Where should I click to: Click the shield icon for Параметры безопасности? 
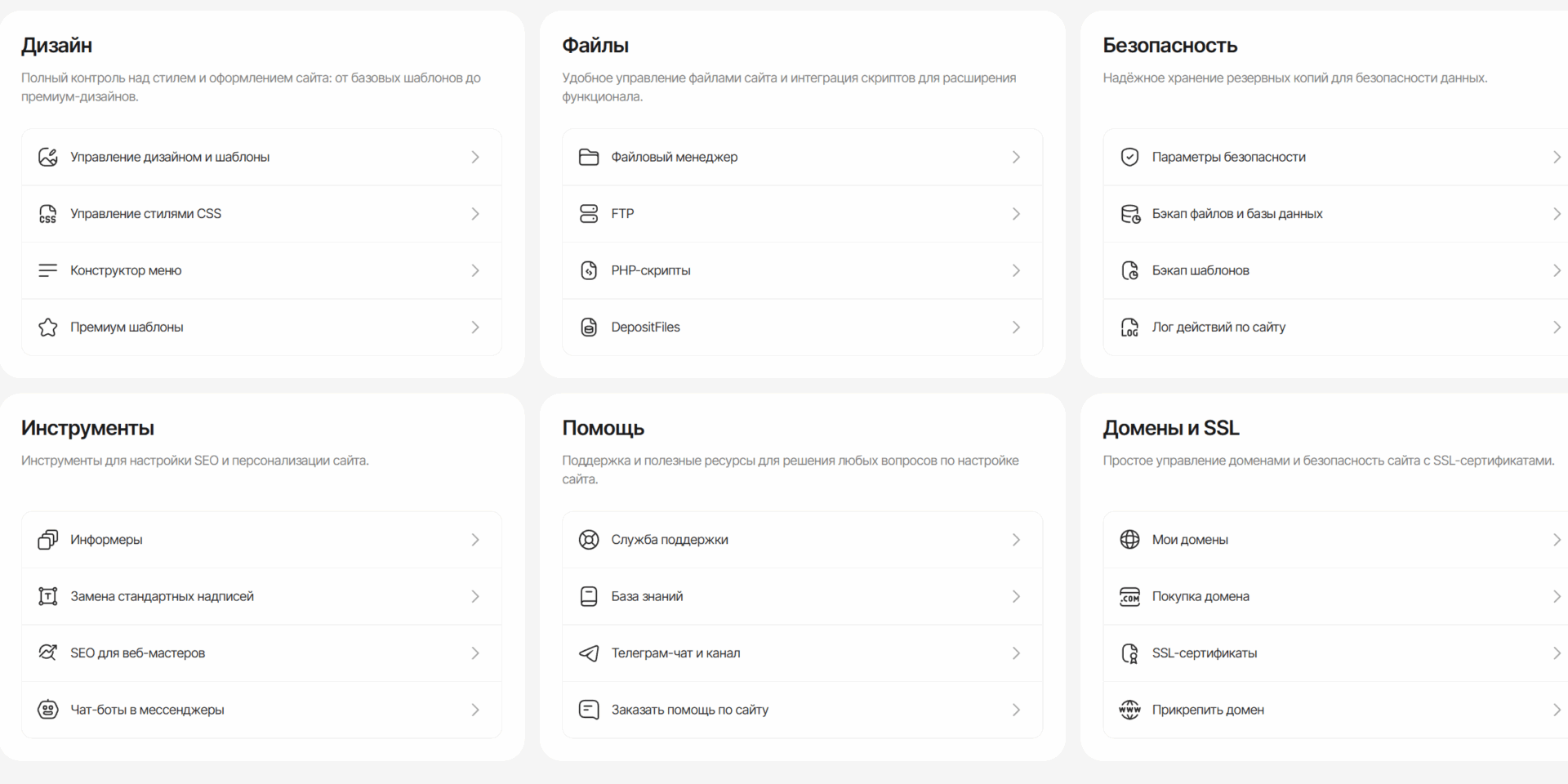(x=1129, y=157)
